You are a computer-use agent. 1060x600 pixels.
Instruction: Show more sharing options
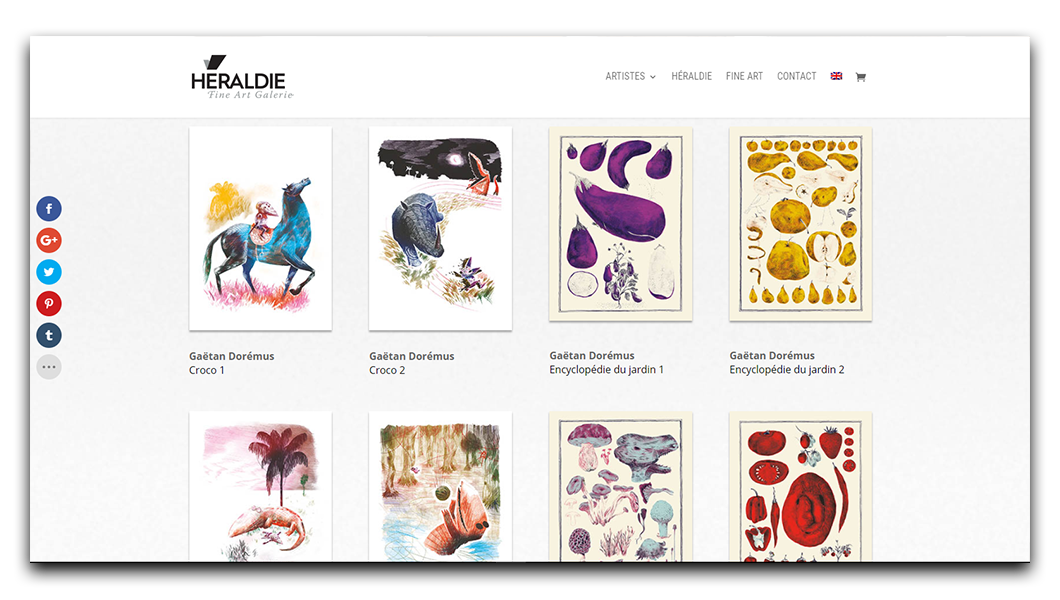click(x=49, y=367)
